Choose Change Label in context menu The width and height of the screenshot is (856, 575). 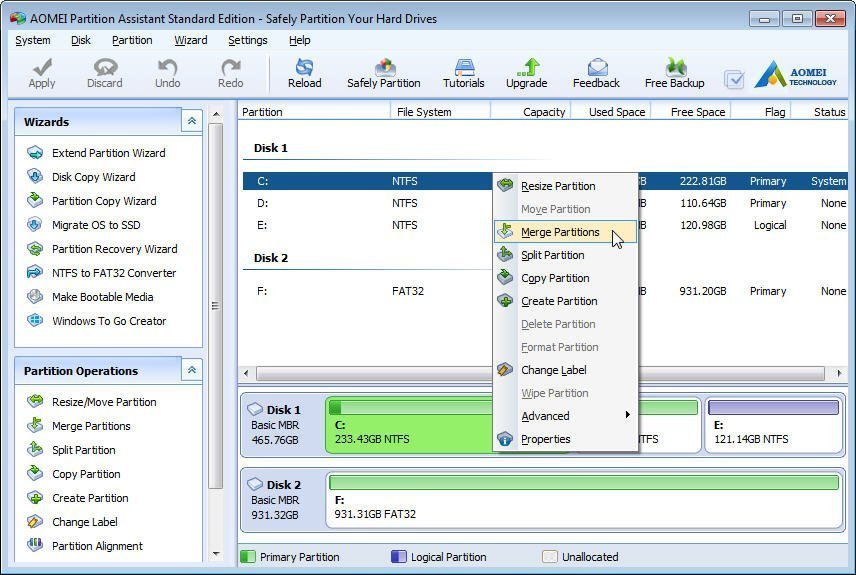tap(565, 370)
